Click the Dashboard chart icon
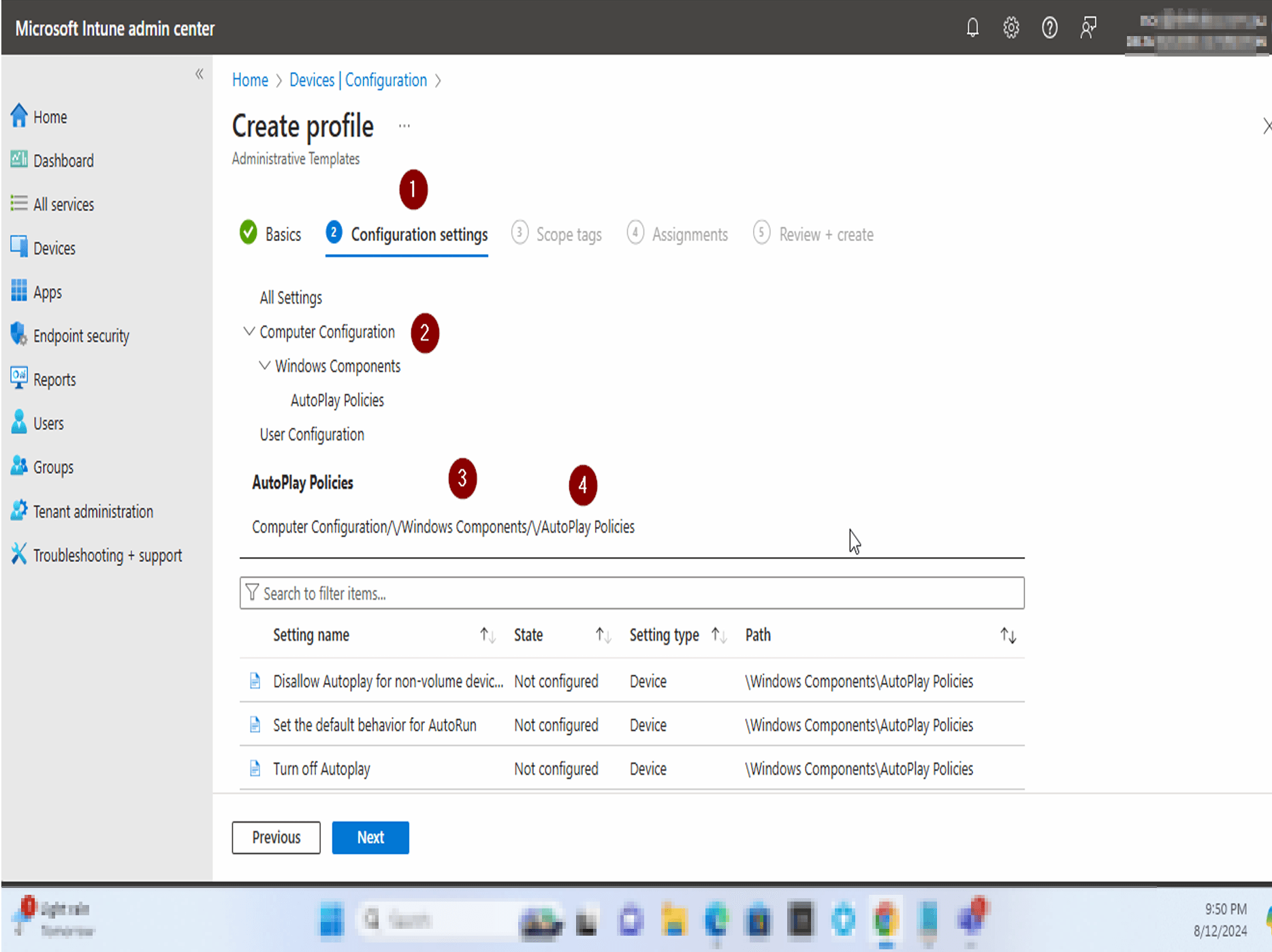The height and width of the screenshot is (952, 1272). [x=19, y=159]
